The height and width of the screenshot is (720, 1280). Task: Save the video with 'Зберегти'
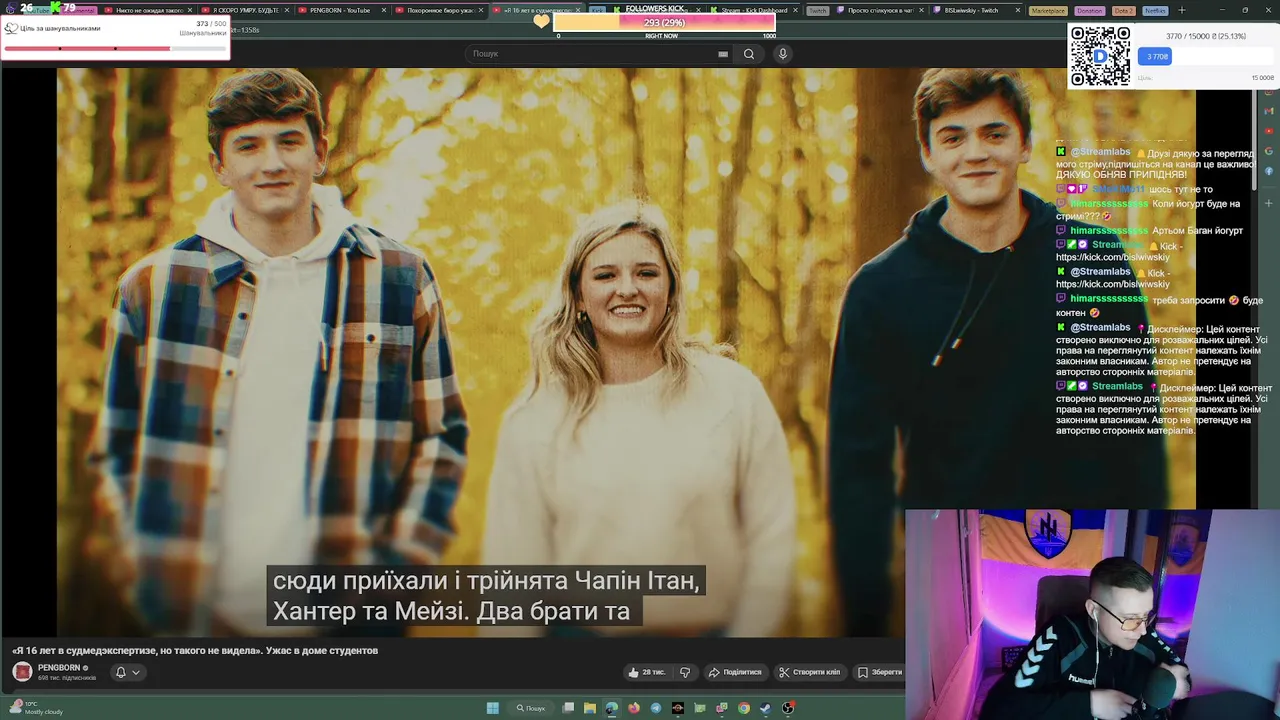tap(879, 672)
